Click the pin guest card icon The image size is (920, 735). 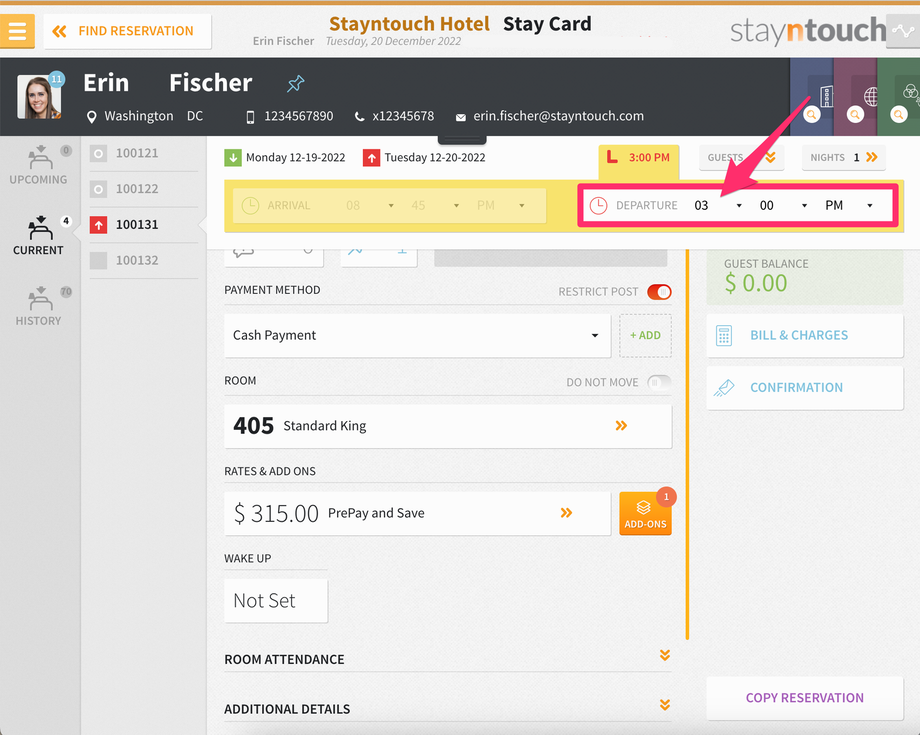[x=295, y=83]
